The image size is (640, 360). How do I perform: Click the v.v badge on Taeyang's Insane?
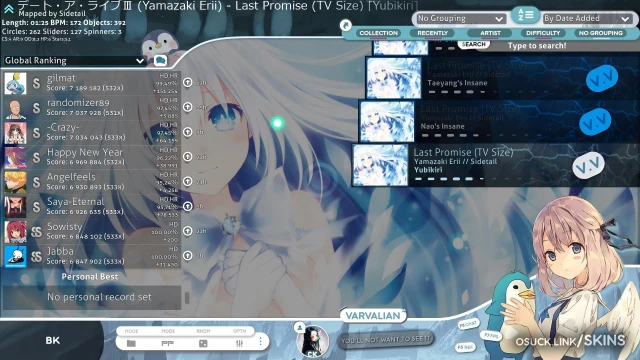[602, 78]
